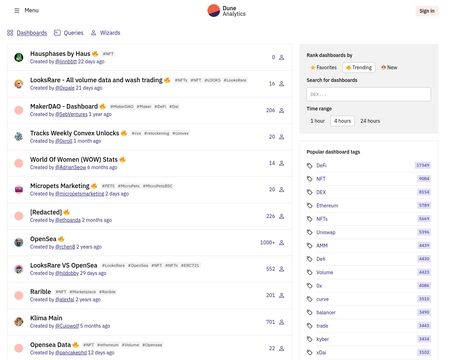The height and width of the screenshot is (360, 450).
Task: Click Micropets Marketing avatar icon
Action: tap(19, 189)
